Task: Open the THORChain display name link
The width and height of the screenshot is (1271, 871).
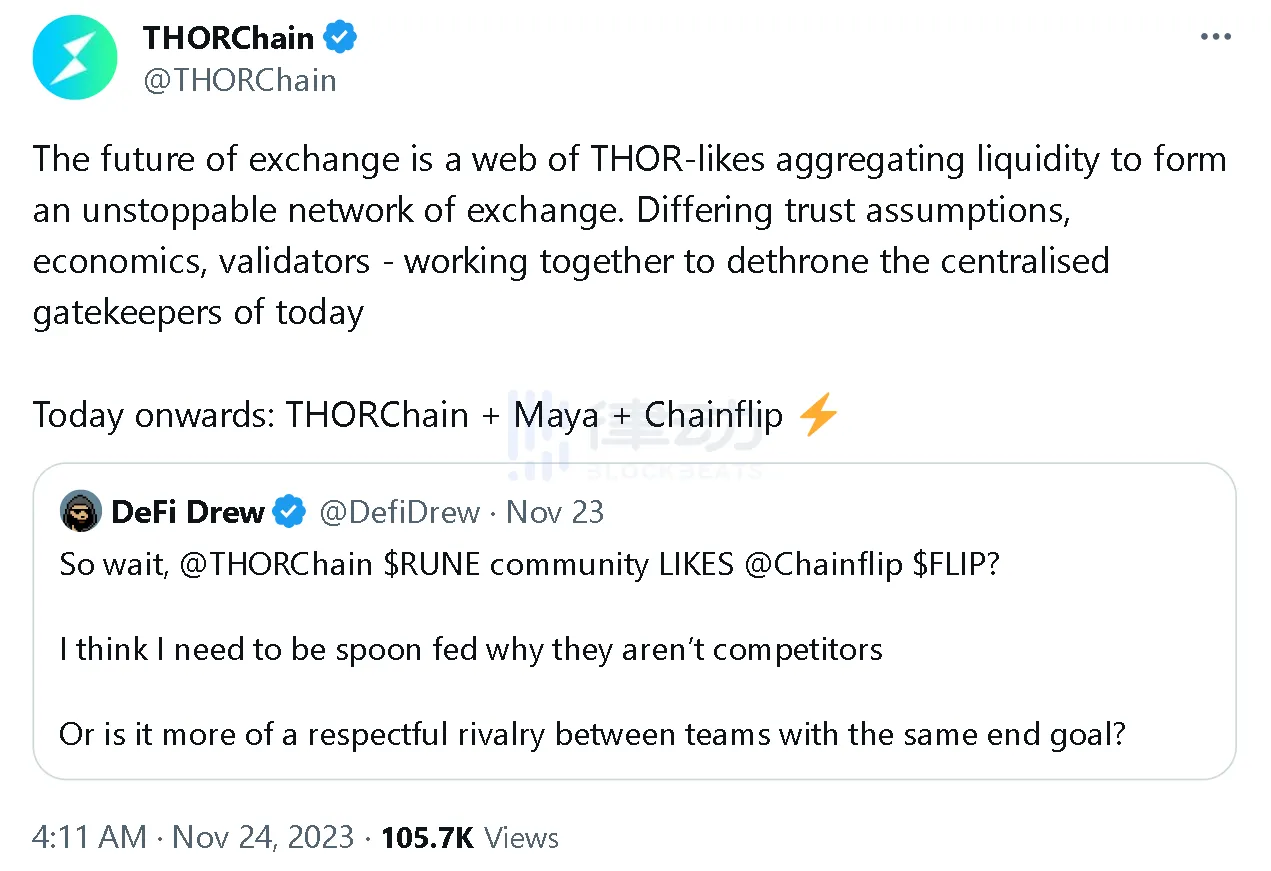Action: [228, 38]
